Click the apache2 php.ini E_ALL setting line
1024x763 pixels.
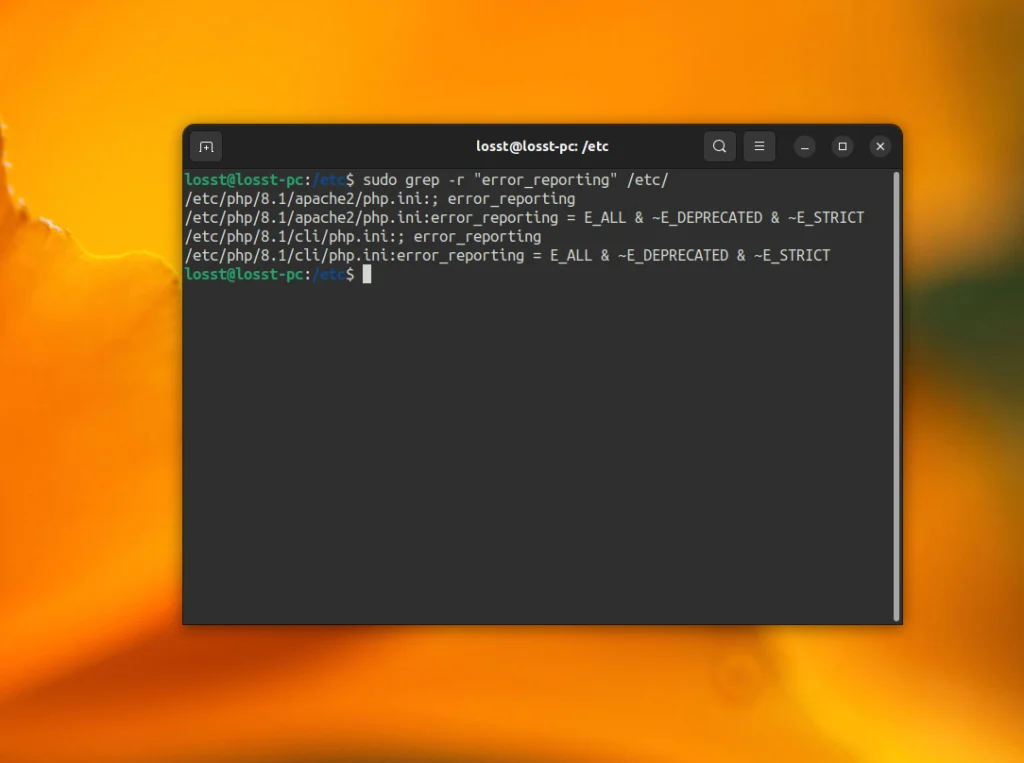(x=524, y=218)
